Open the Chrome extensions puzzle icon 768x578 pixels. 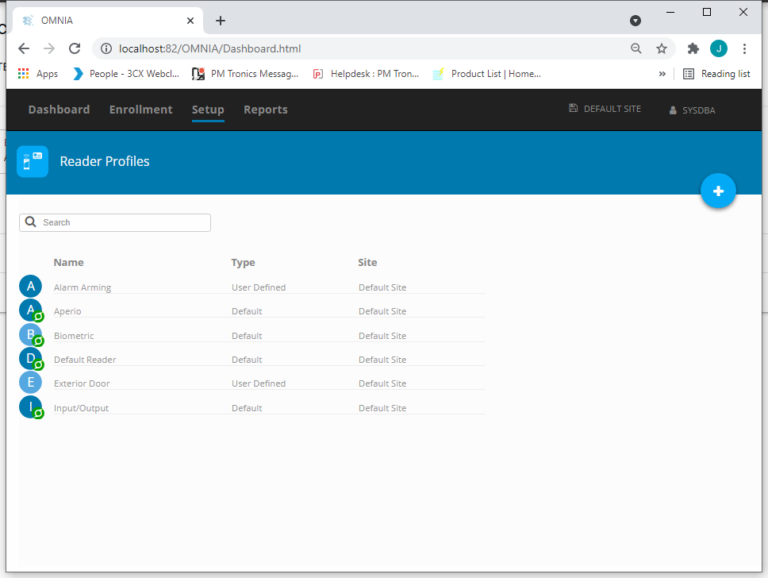click(x=693, y=48)
